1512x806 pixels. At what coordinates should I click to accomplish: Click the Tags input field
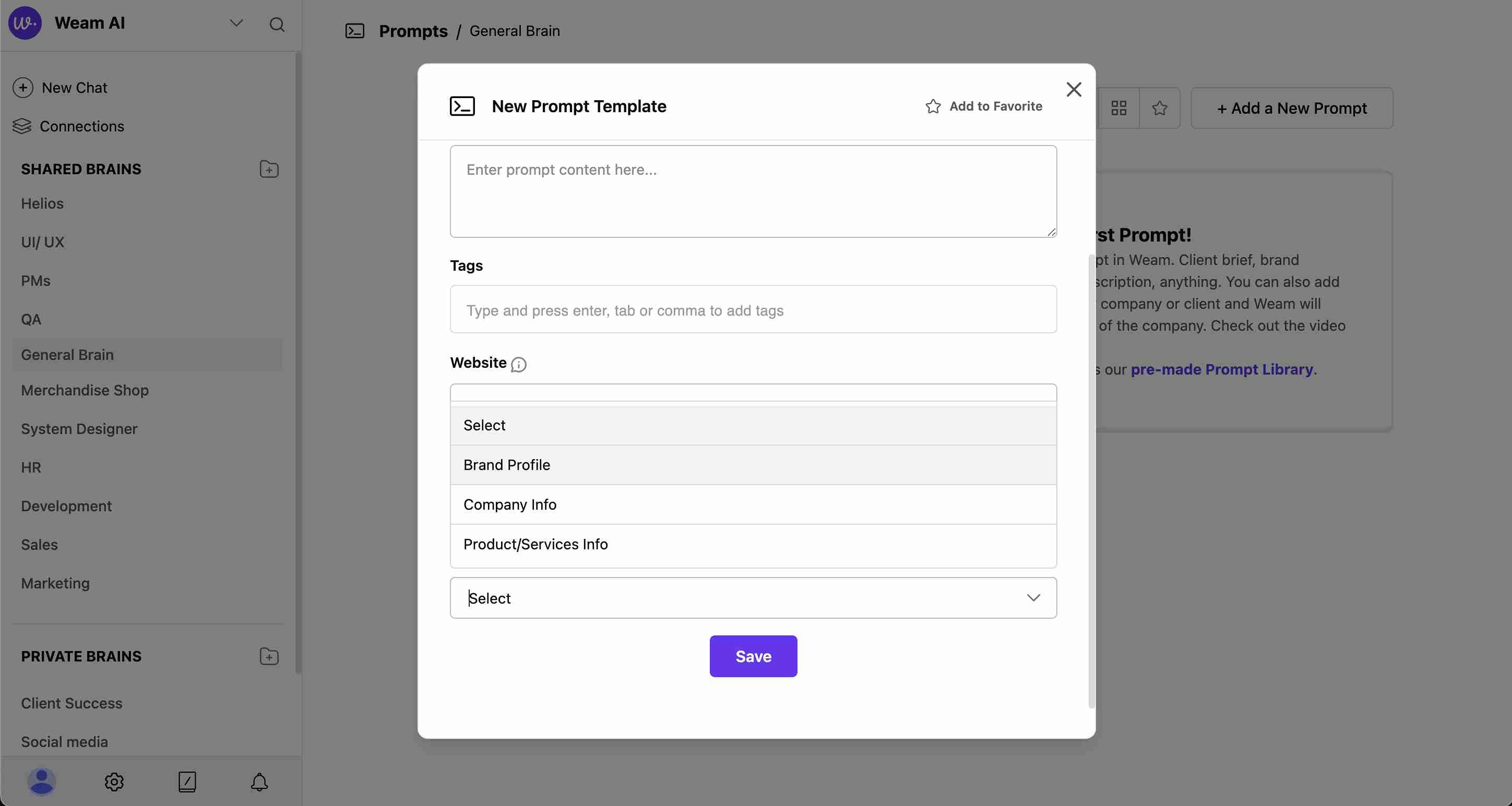click(753, 310)
